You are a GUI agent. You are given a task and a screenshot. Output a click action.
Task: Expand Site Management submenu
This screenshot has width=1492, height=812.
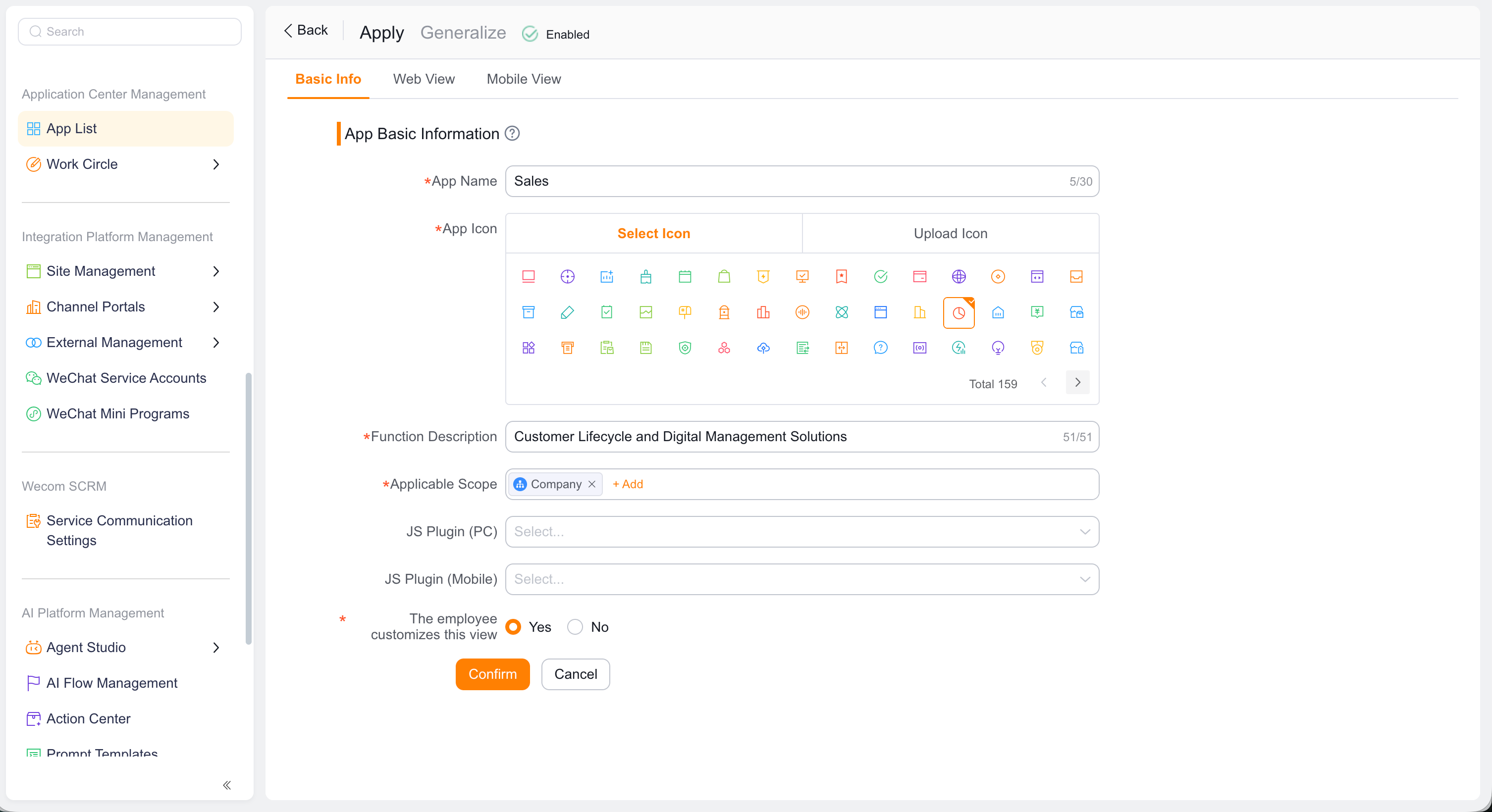pos(215,271)
